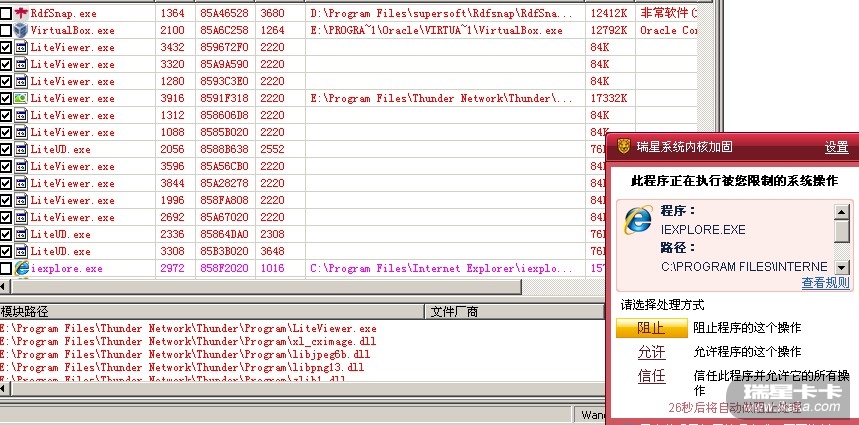Screen dimensions: 859x425
Task: Click icon of LiteViewer.exe PID 1312
Action: (21, 115)
